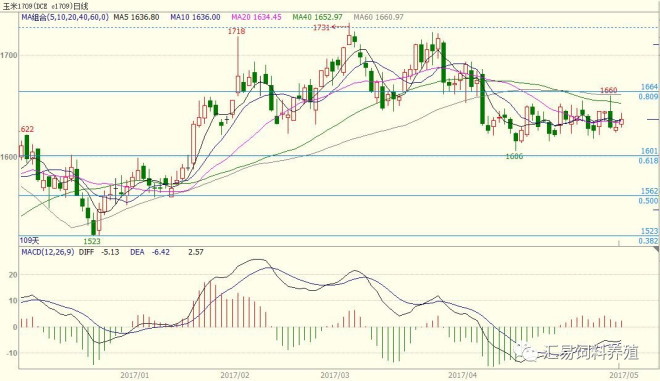The width and height of the screenshot is (660, 381).
Task: Click the magenta MA20 1634.45 legend entry
Action: 256,17
